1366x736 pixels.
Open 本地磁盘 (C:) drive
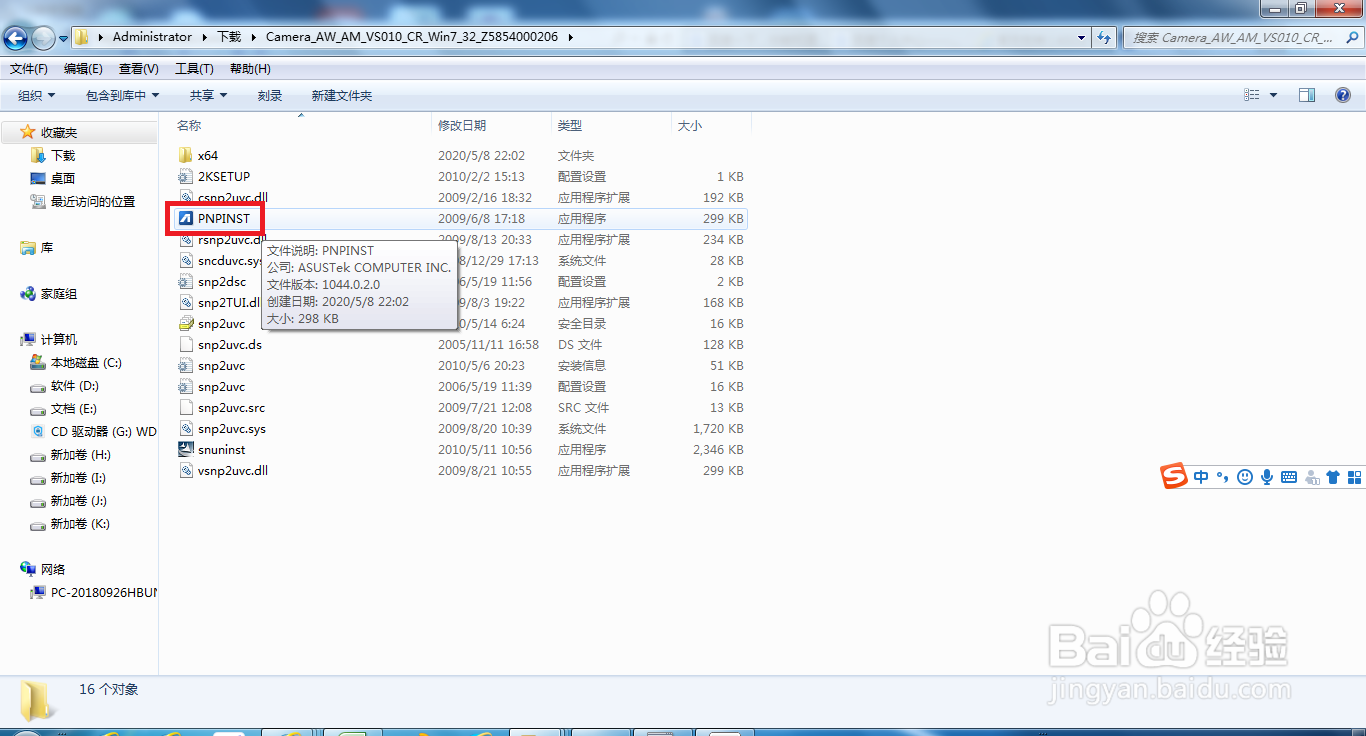click(x=86, y=363)
